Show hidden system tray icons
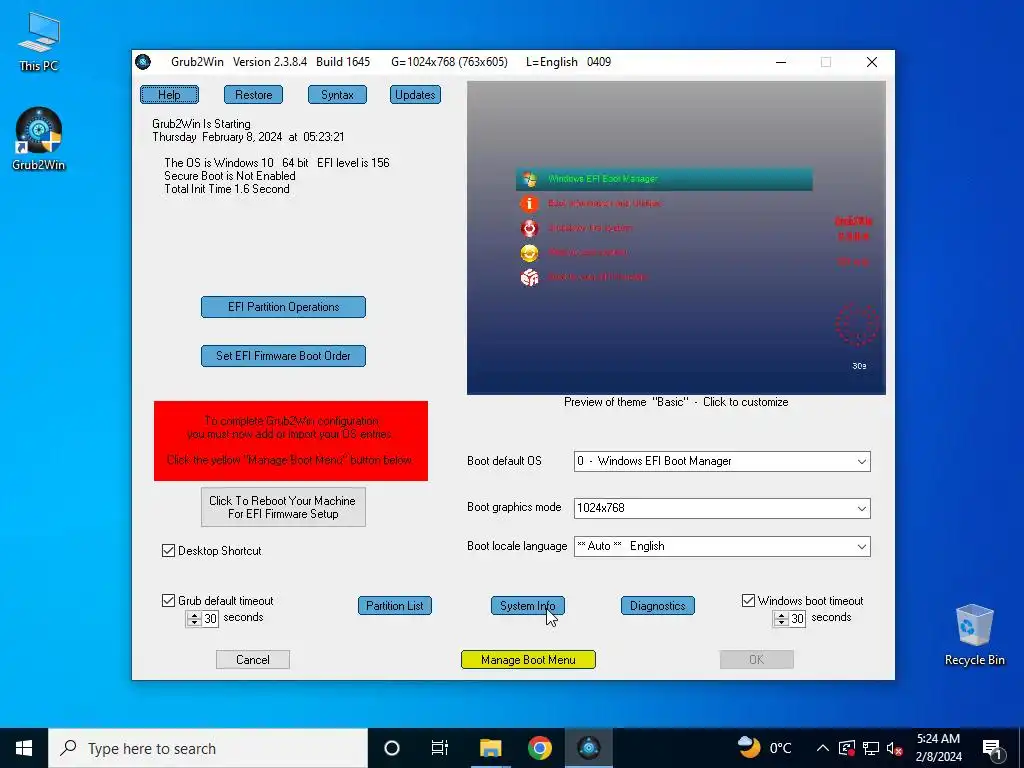This screenshot has width=1024, height=768. pos(823,748)
